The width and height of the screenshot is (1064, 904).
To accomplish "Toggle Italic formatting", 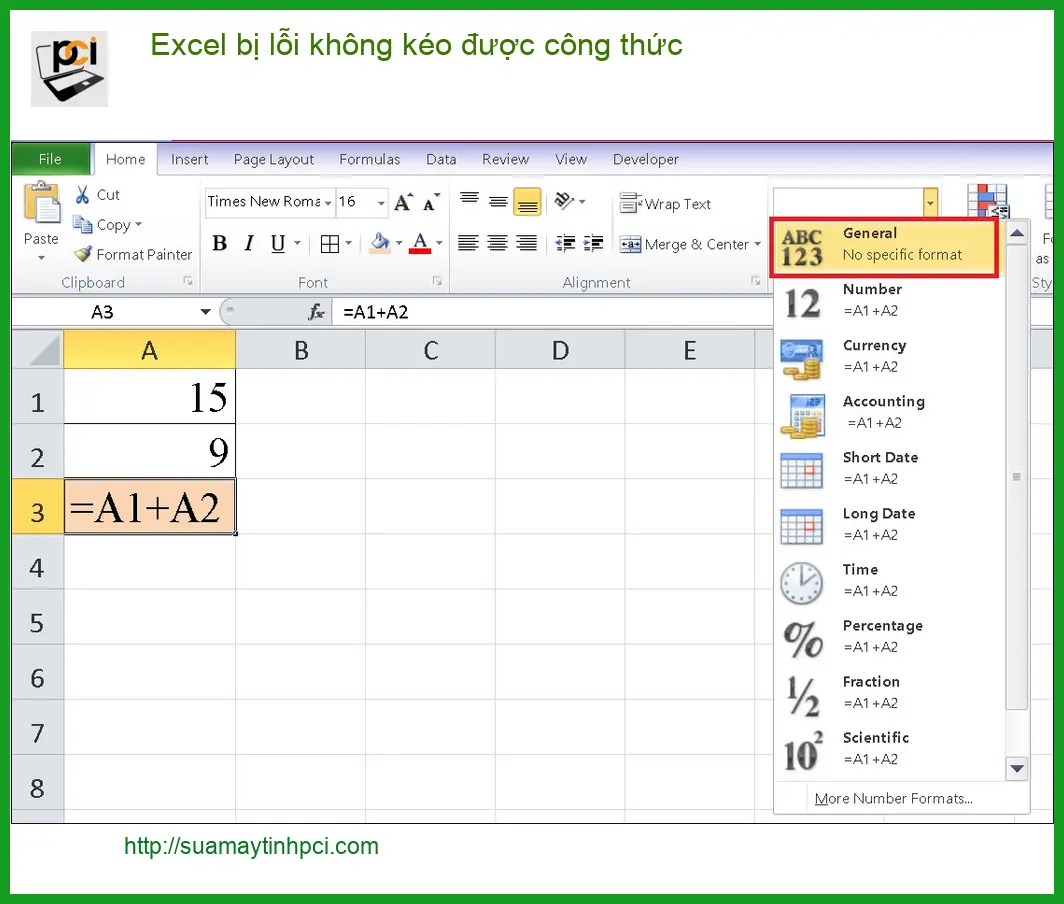I will coord(249,243).
